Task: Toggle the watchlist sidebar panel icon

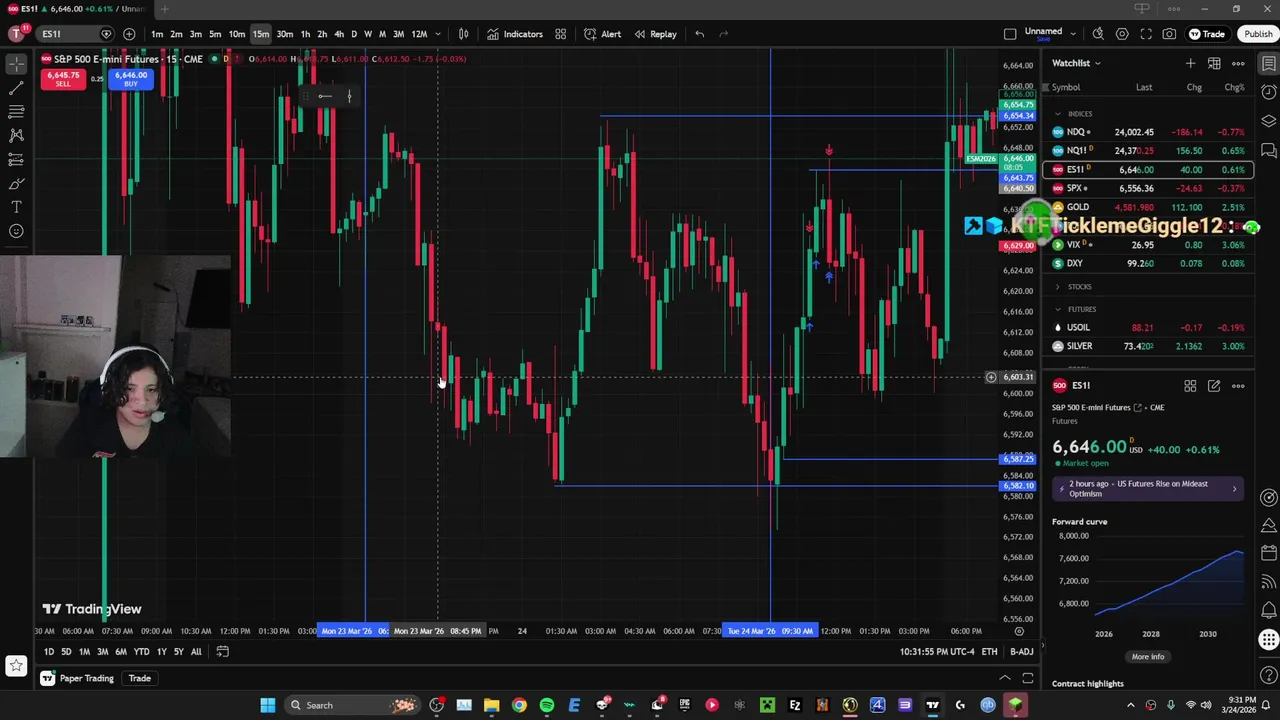Action: pos(1269,64)
